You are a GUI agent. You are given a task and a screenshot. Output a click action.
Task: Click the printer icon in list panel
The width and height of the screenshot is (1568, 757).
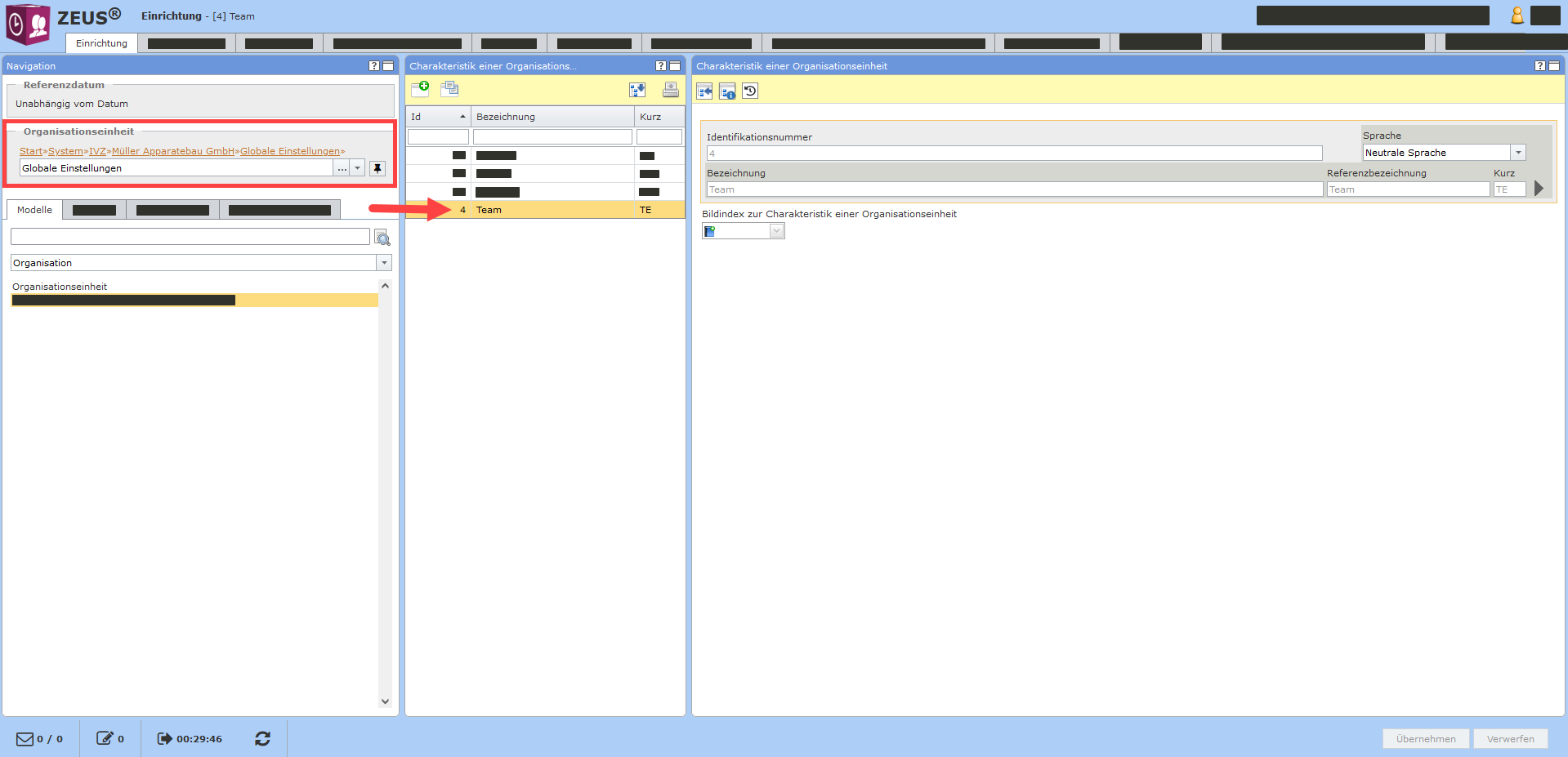coord(670,90)
